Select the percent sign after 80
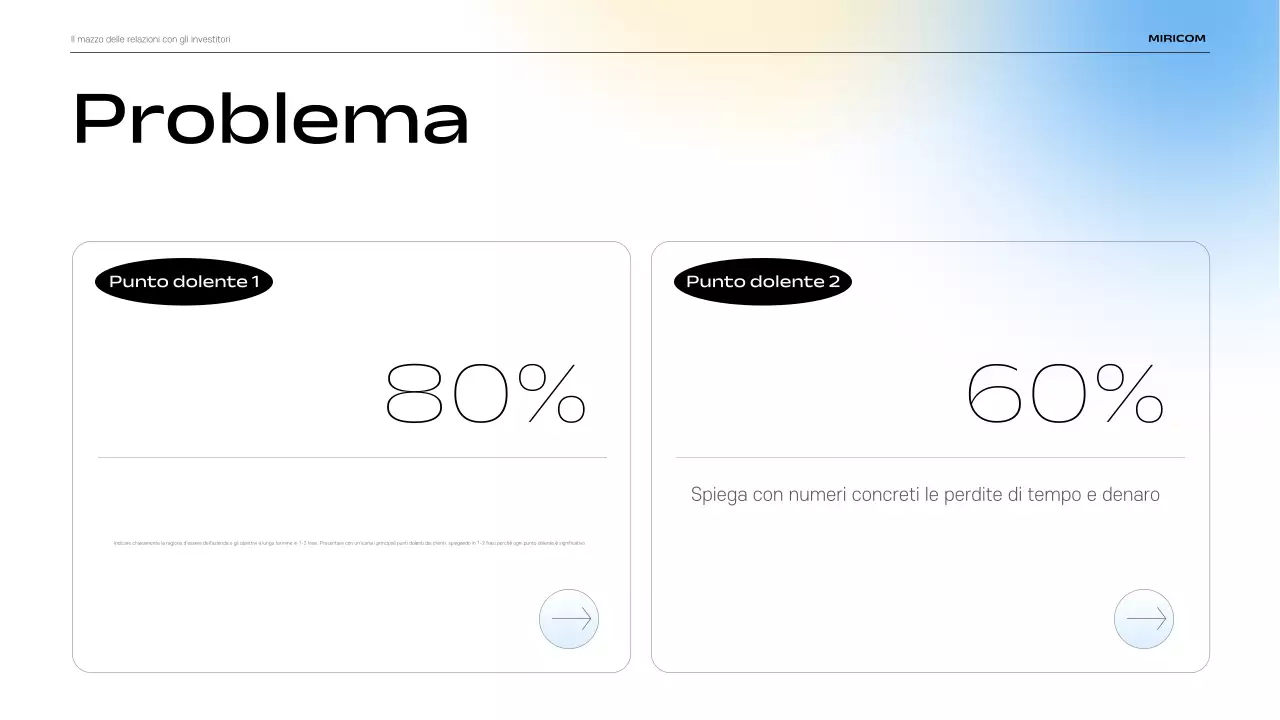This screenshot has width=1280, height=720. pyautogui.click(x=553, y=394)
